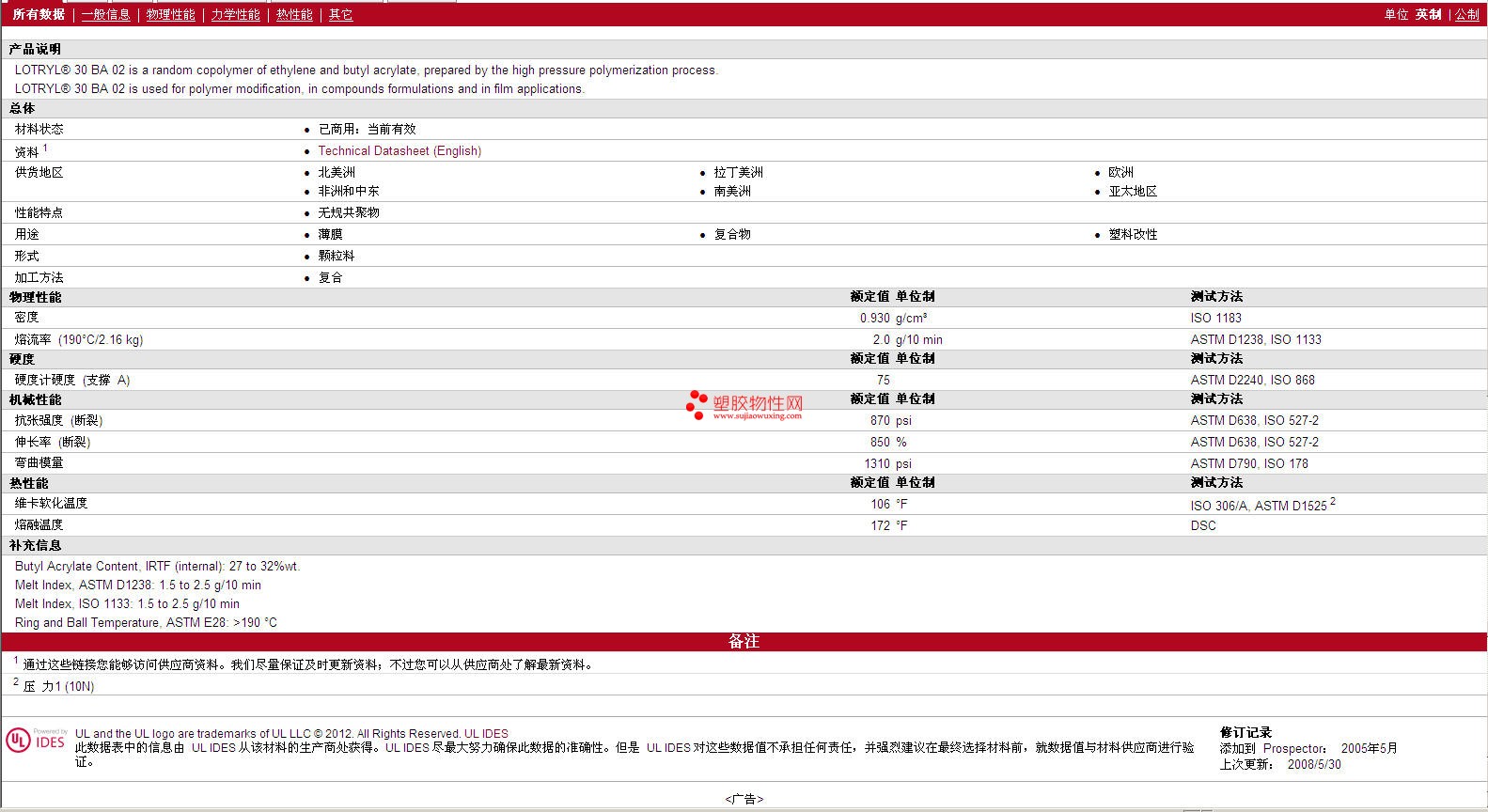Click the 备注 notes heading bar
This screenshot has height=812, width=1488.
[744, 642]
